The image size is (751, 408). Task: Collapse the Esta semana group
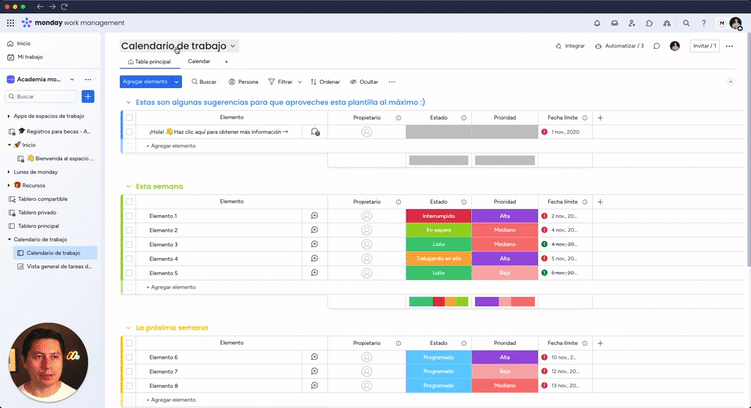point(127,186)
